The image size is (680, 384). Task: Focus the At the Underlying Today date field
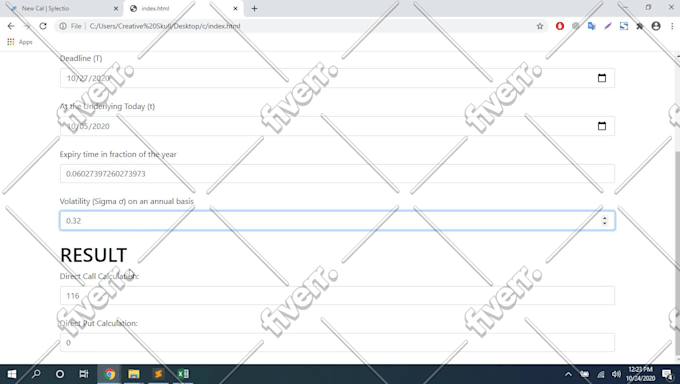pos(337,126)
